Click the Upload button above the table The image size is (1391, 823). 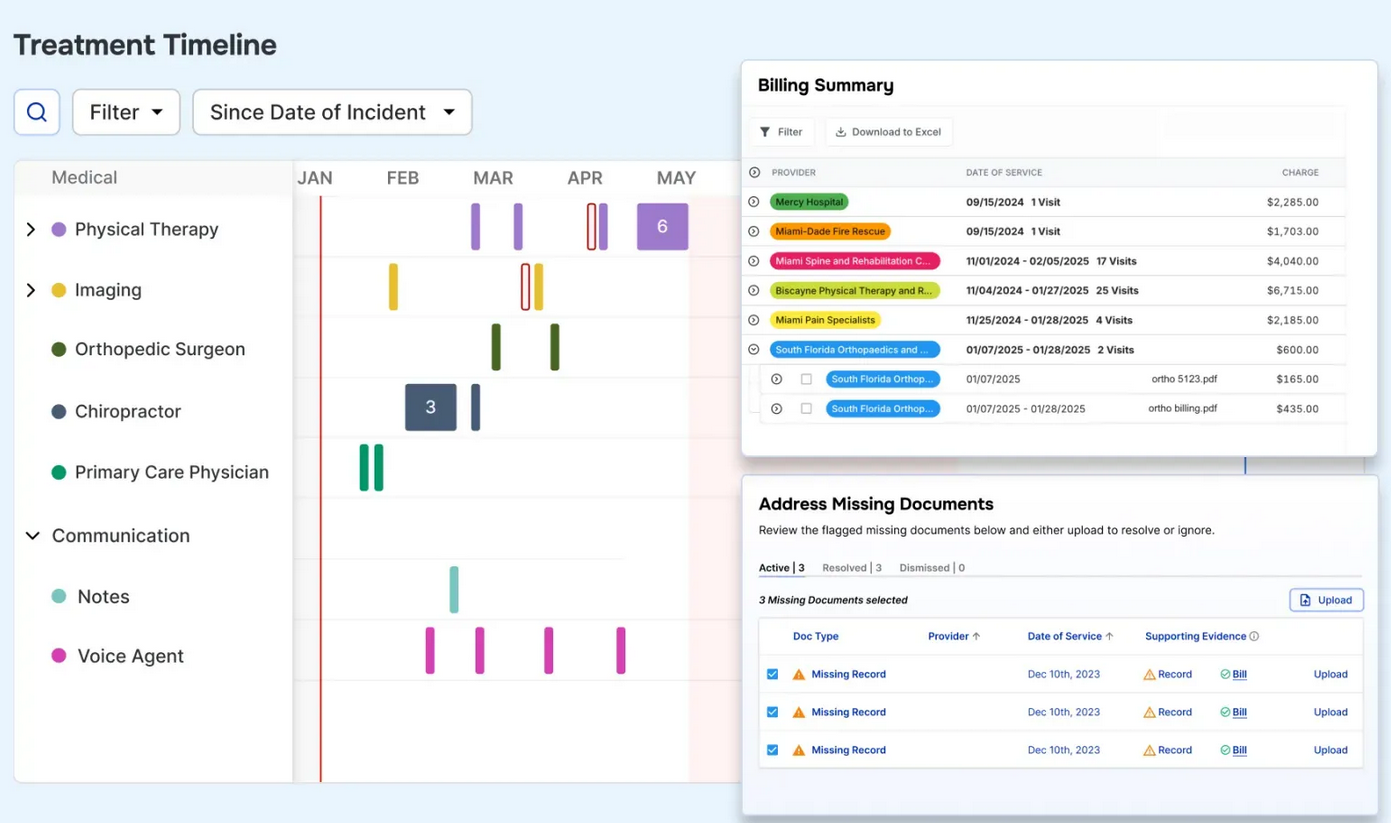(x=1325, y=600)
